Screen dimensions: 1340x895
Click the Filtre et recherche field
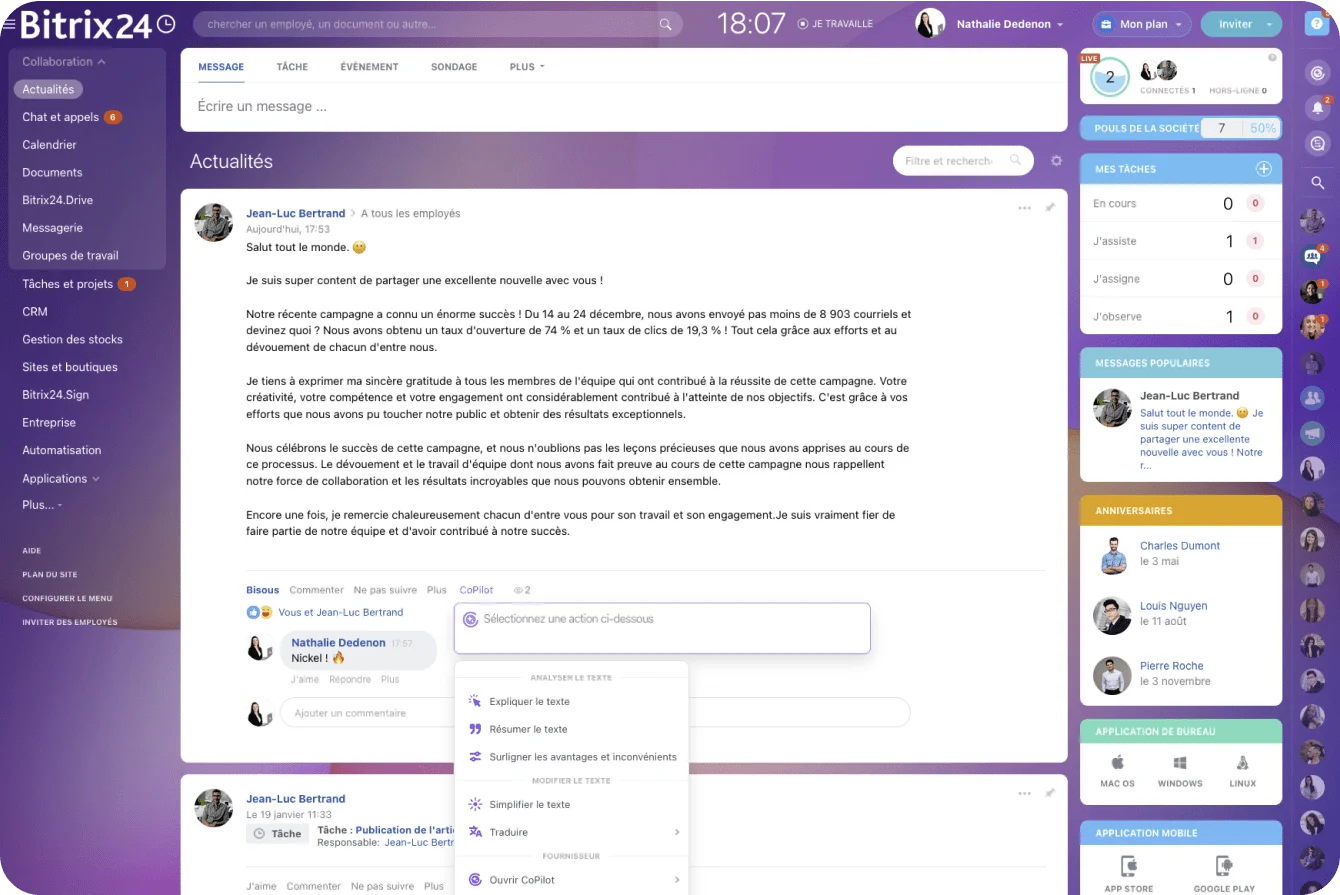pyautogui.click(x=962, y=161)
